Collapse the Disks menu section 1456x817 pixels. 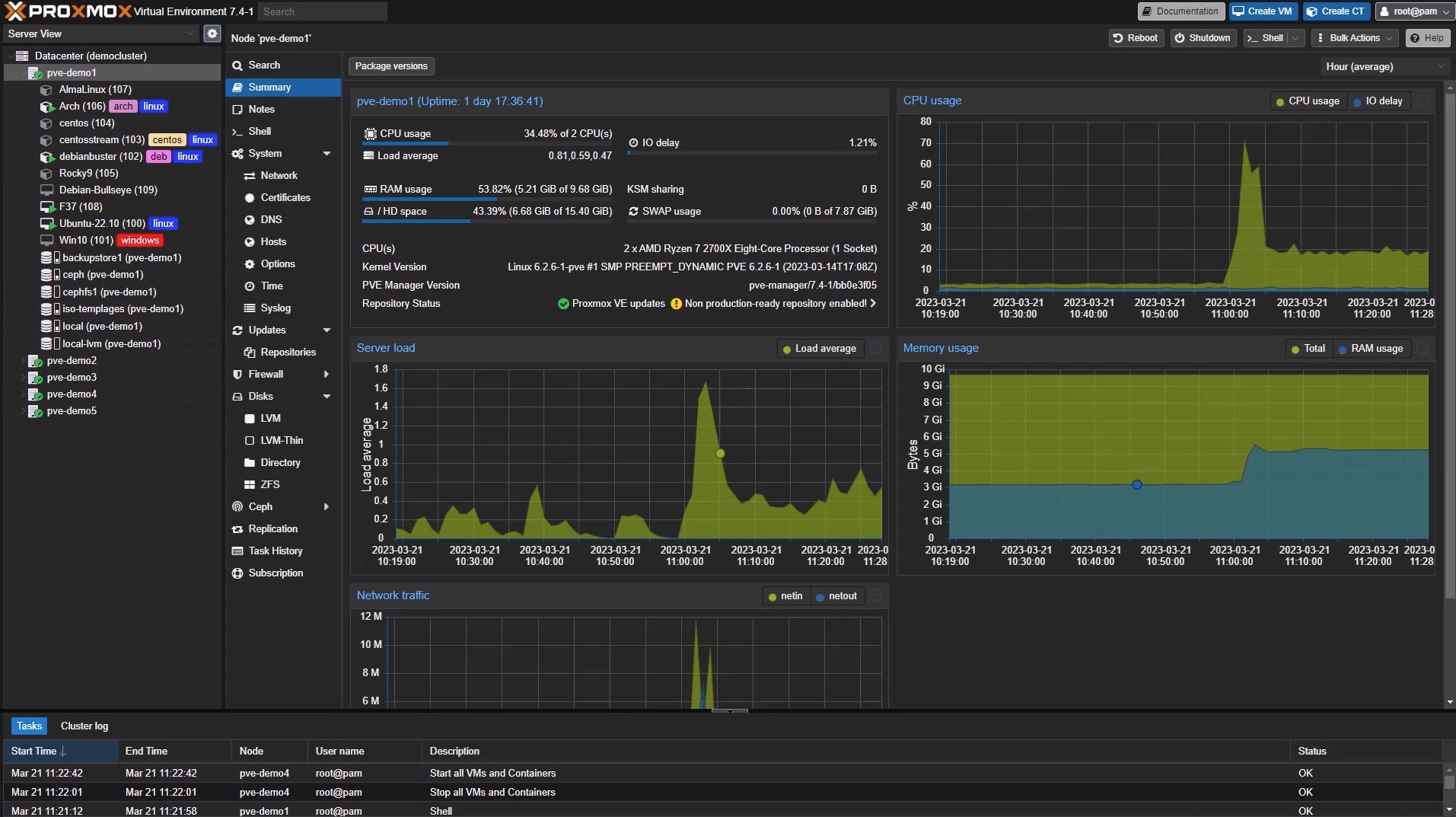click(327, 396)
